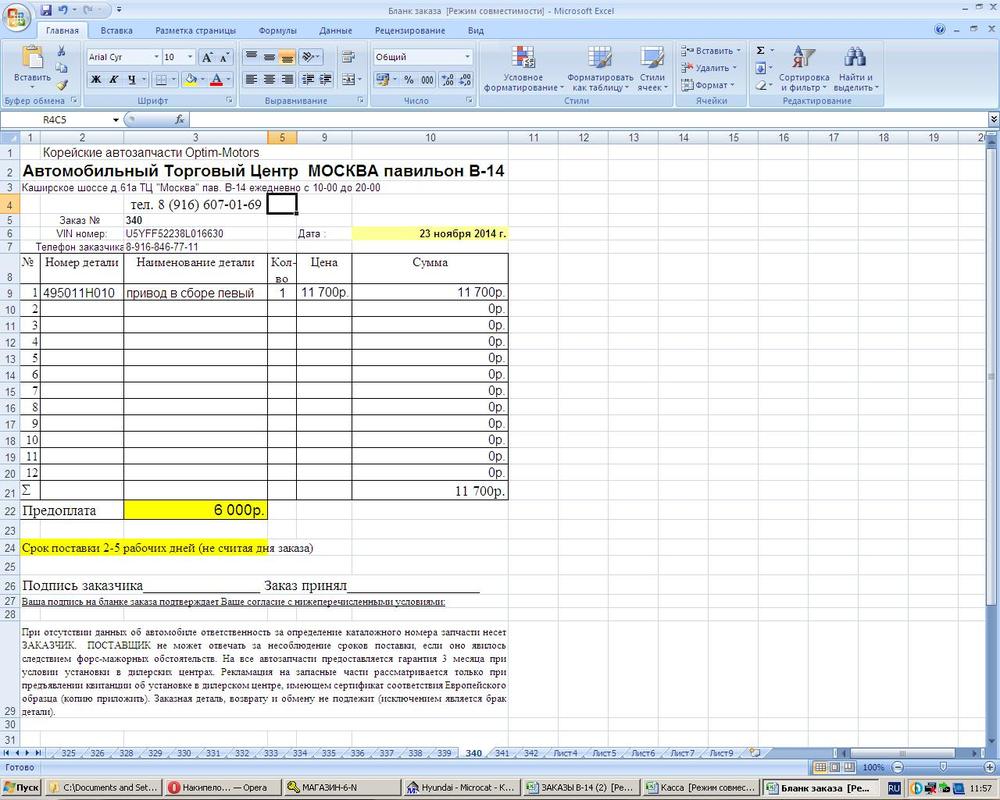Toggle middle vertical alignment
Viewport: 1000px width, 800px height.
[269, 57]
